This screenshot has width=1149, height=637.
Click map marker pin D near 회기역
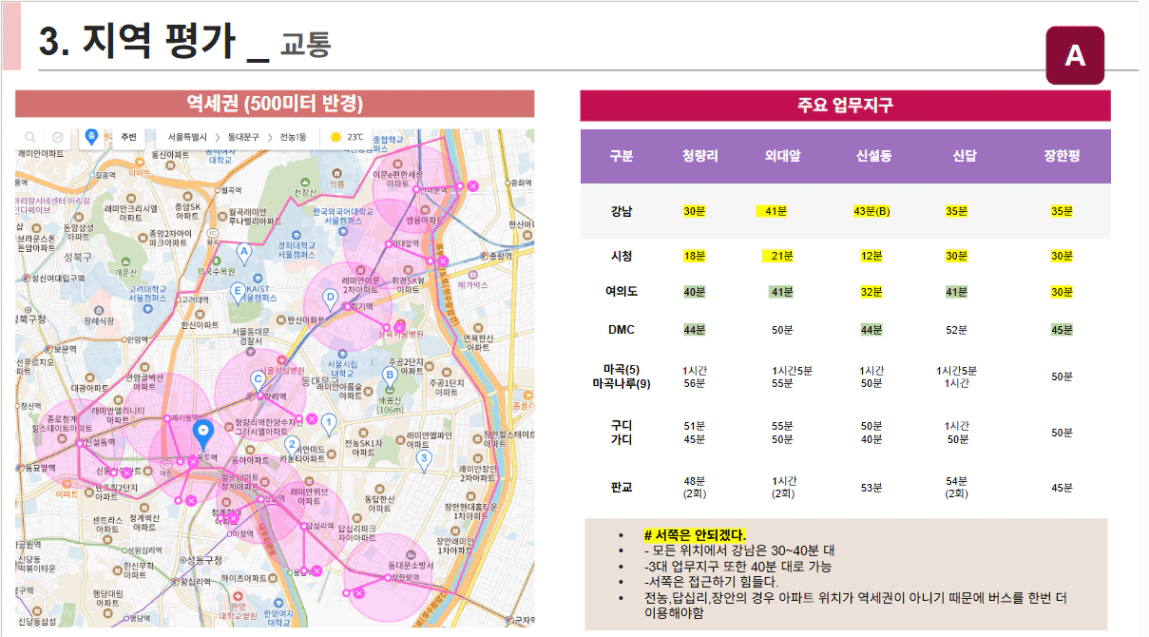click(x=330, y=298)
